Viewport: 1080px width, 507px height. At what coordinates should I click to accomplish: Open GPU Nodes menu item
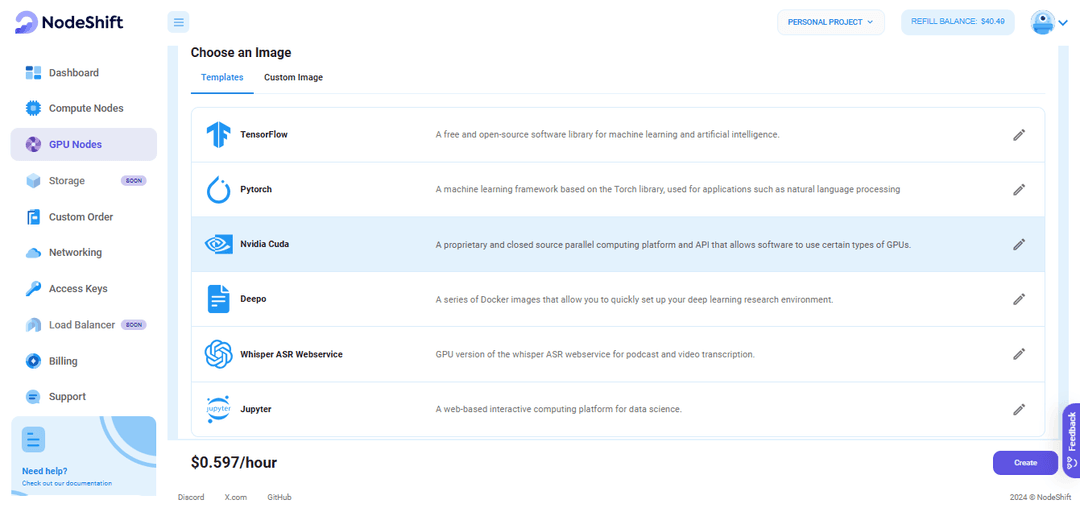tap(83, 145)
